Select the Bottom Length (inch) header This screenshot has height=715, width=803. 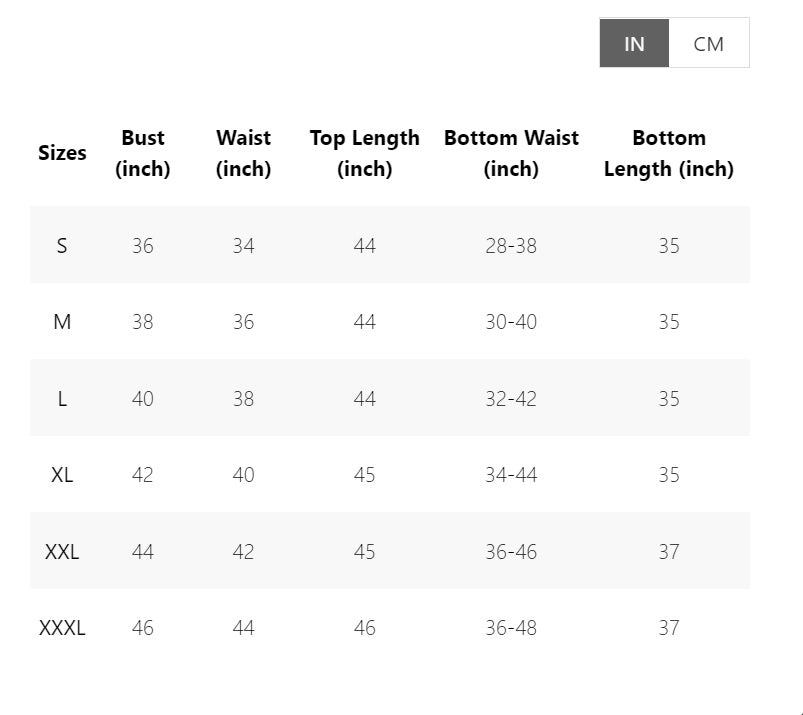pyautogui.click(x=668, y=153)
